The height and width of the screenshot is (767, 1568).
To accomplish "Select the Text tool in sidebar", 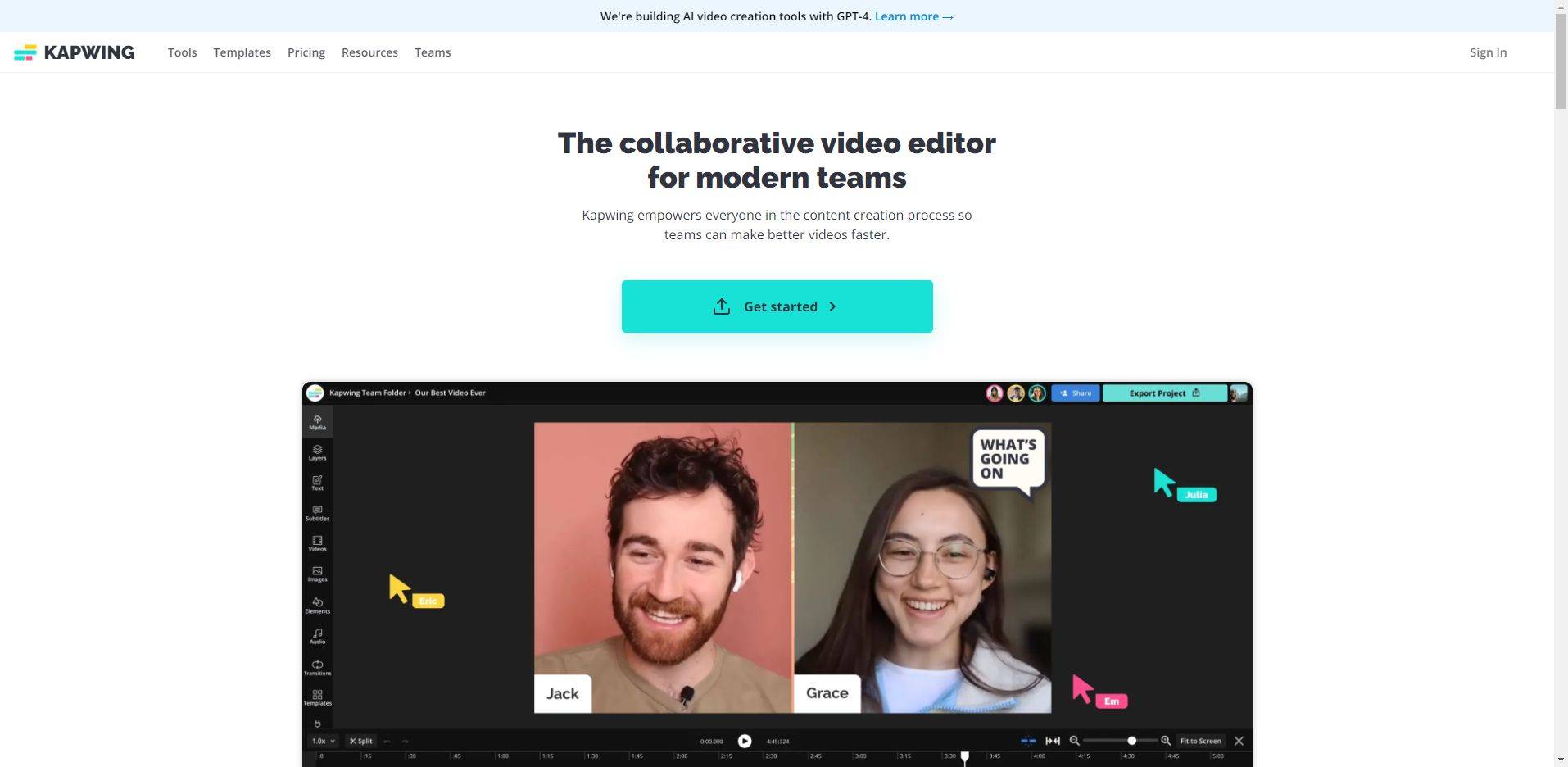I will pos(317,483).
